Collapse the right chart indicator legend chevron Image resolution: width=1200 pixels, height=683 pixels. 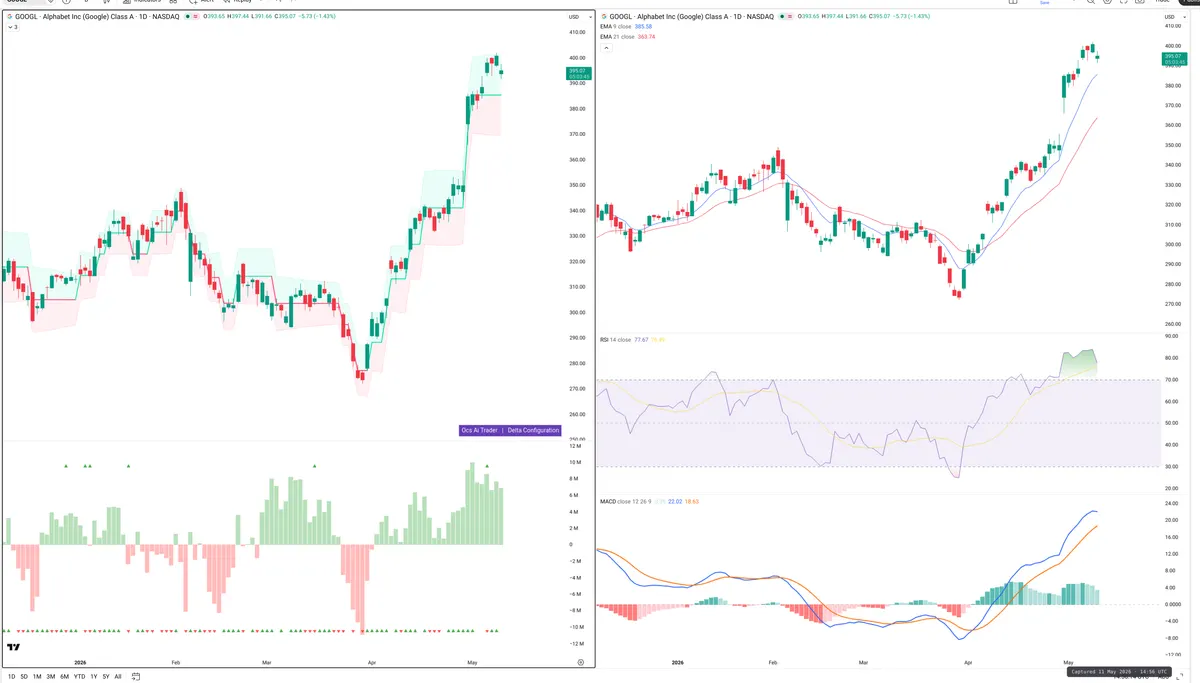click(606, 48)
